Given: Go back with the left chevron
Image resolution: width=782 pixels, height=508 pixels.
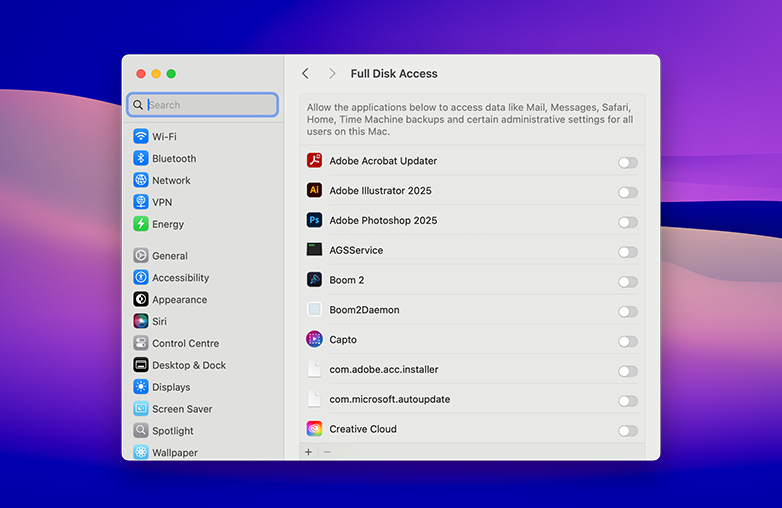Looking at the screenshot, I should pos(305,74).
